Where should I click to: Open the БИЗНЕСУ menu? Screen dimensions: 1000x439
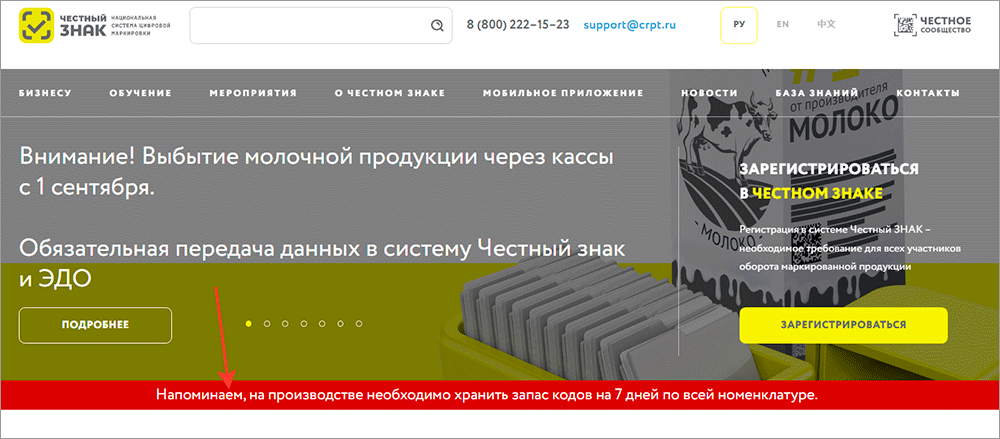tap(45, 93)
